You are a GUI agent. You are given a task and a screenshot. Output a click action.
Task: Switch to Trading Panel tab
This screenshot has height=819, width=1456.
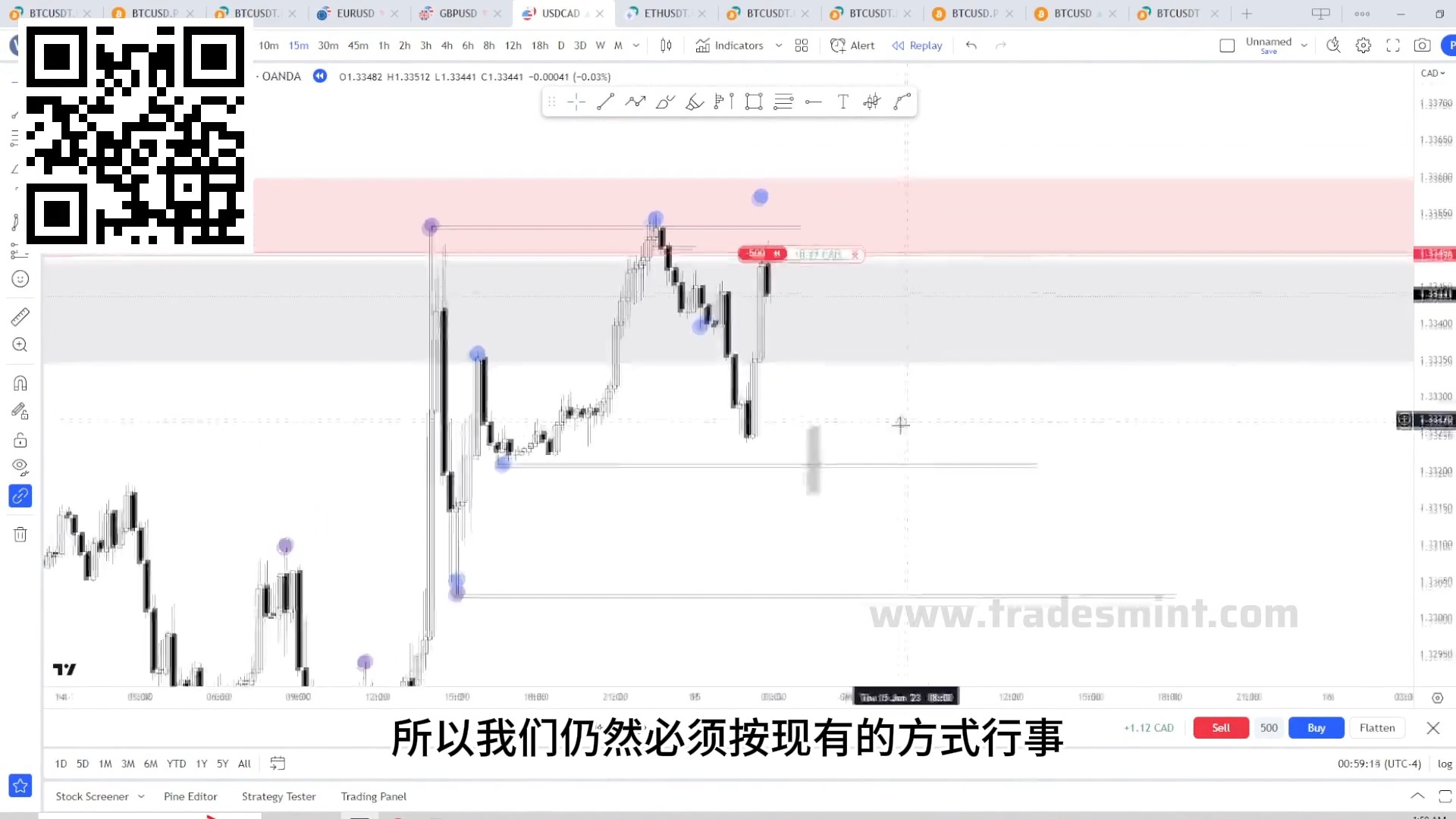pyautogui.click(x=373, y=795)
